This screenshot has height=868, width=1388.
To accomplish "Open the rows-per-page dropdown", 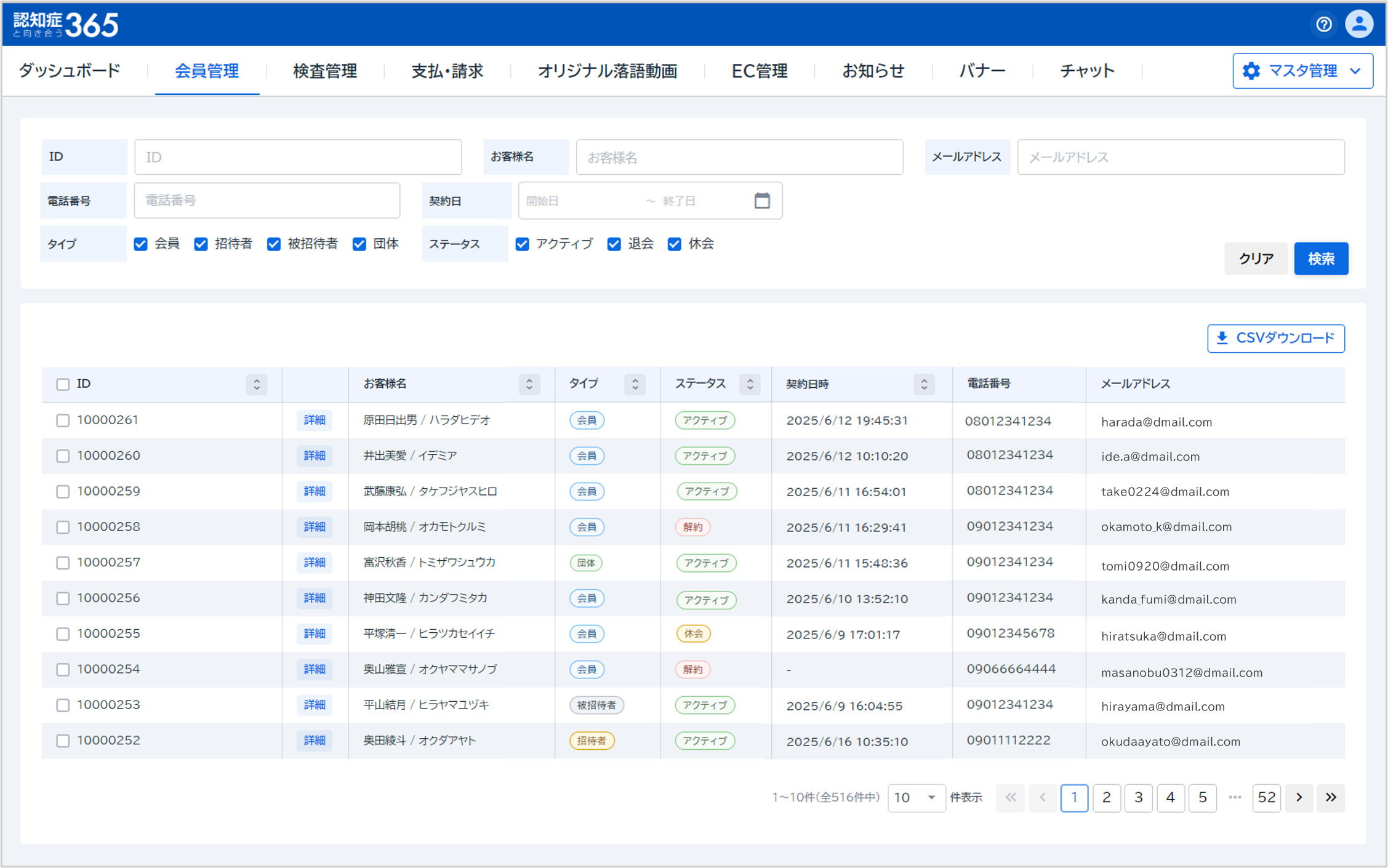I will pyautogui.click(x=915, y=798).
